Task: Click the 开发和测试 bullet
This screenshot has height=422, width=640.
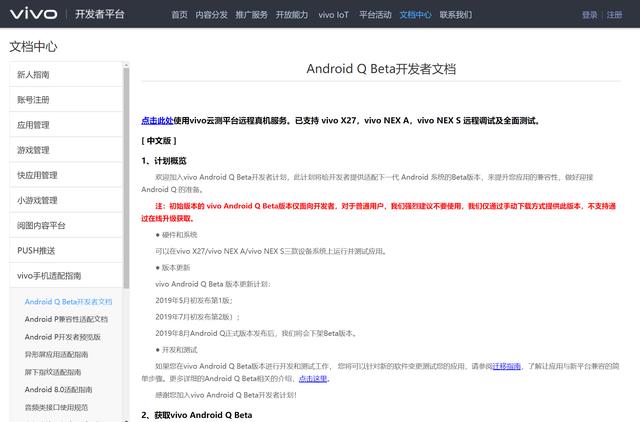Action: pyautogui.click(x=176, y=350)
